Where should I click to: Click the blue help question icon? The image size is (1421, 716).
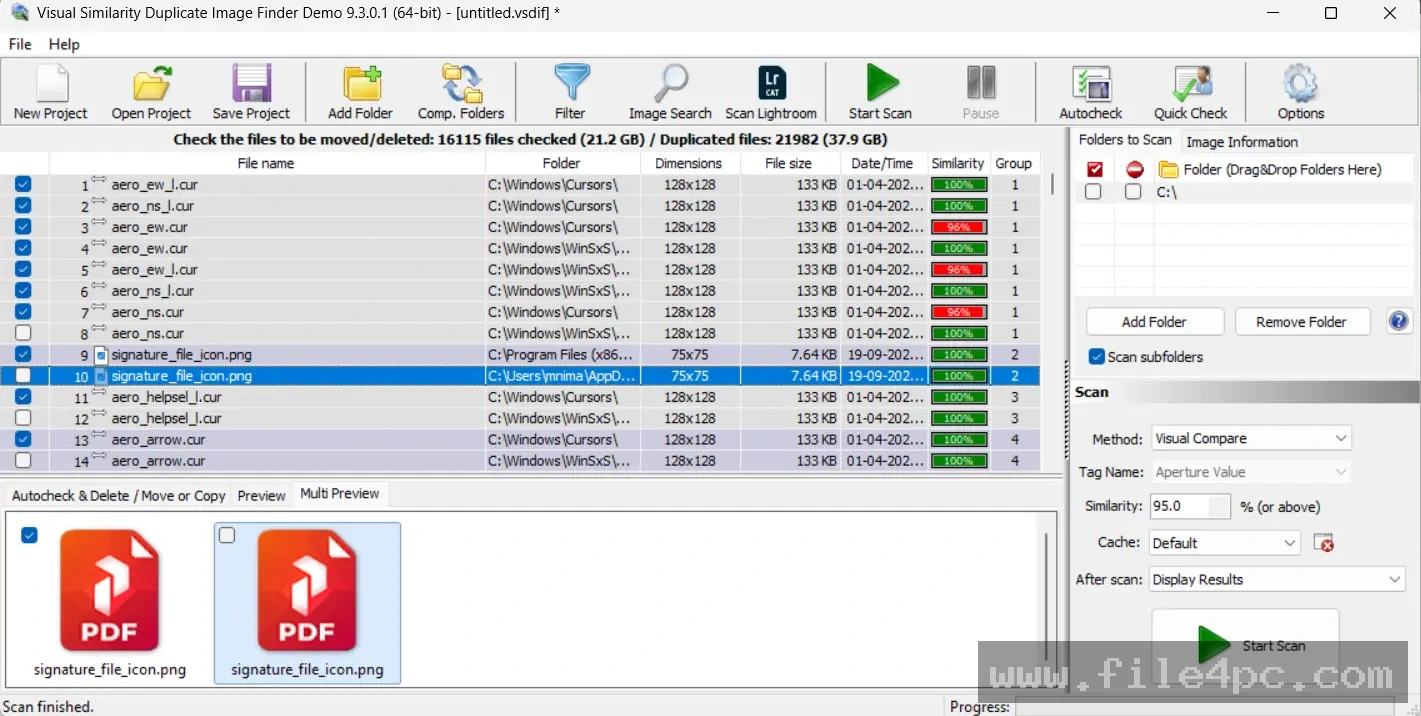(1399, 321)
